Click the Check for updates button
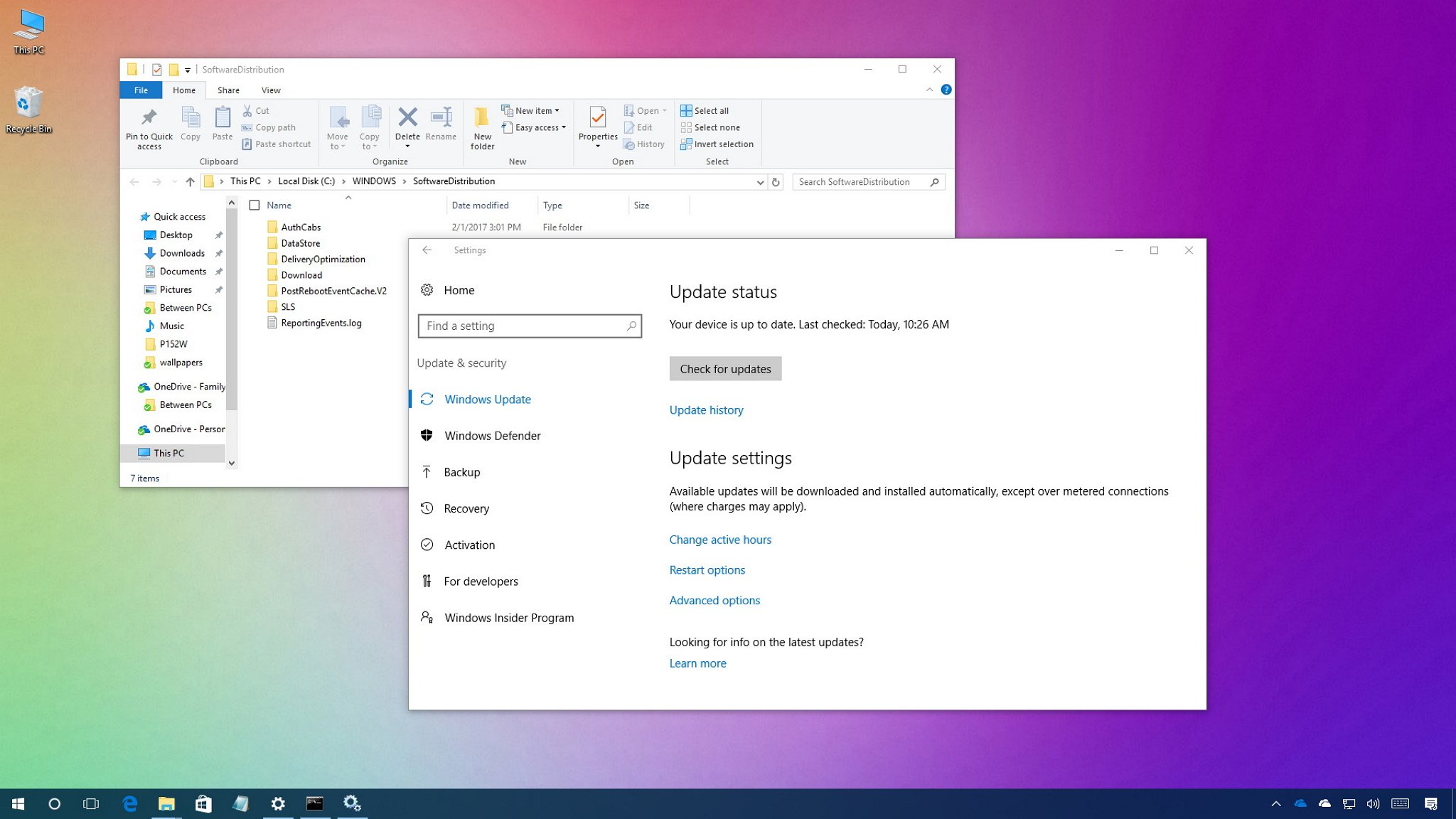Viewport: 1456px width, 819px height. click(725, 368)
